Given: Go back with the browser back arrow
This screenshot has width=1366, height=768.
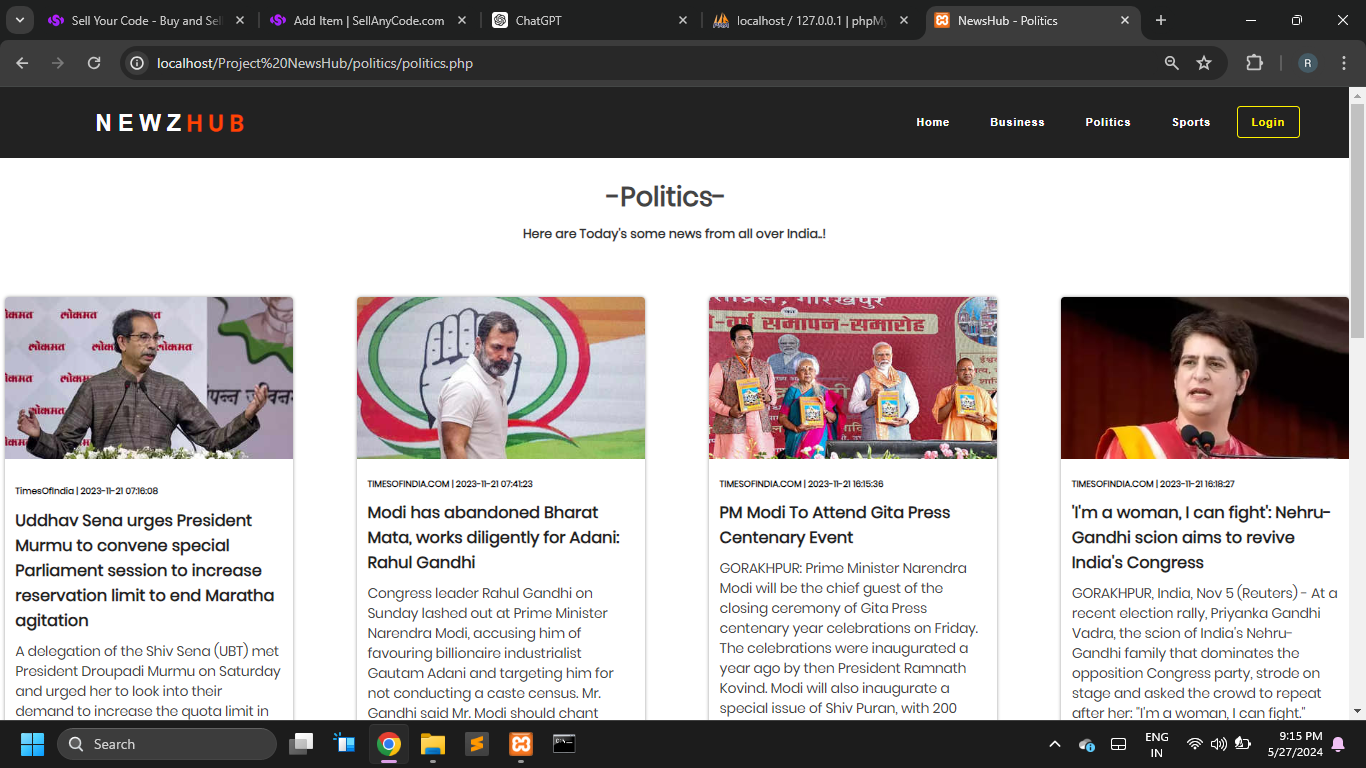Looking at the screenshot, I should [22, 63].
